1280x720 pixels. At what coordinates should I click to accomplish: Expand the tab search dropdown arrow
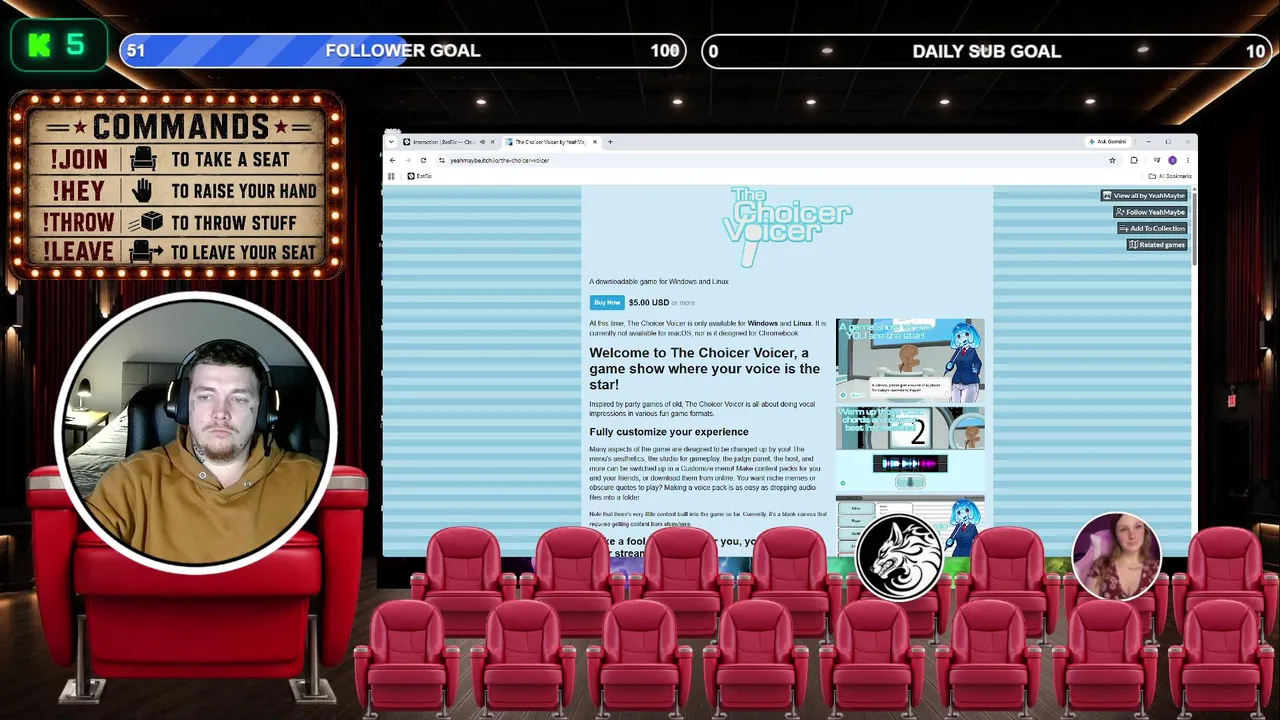392,142
